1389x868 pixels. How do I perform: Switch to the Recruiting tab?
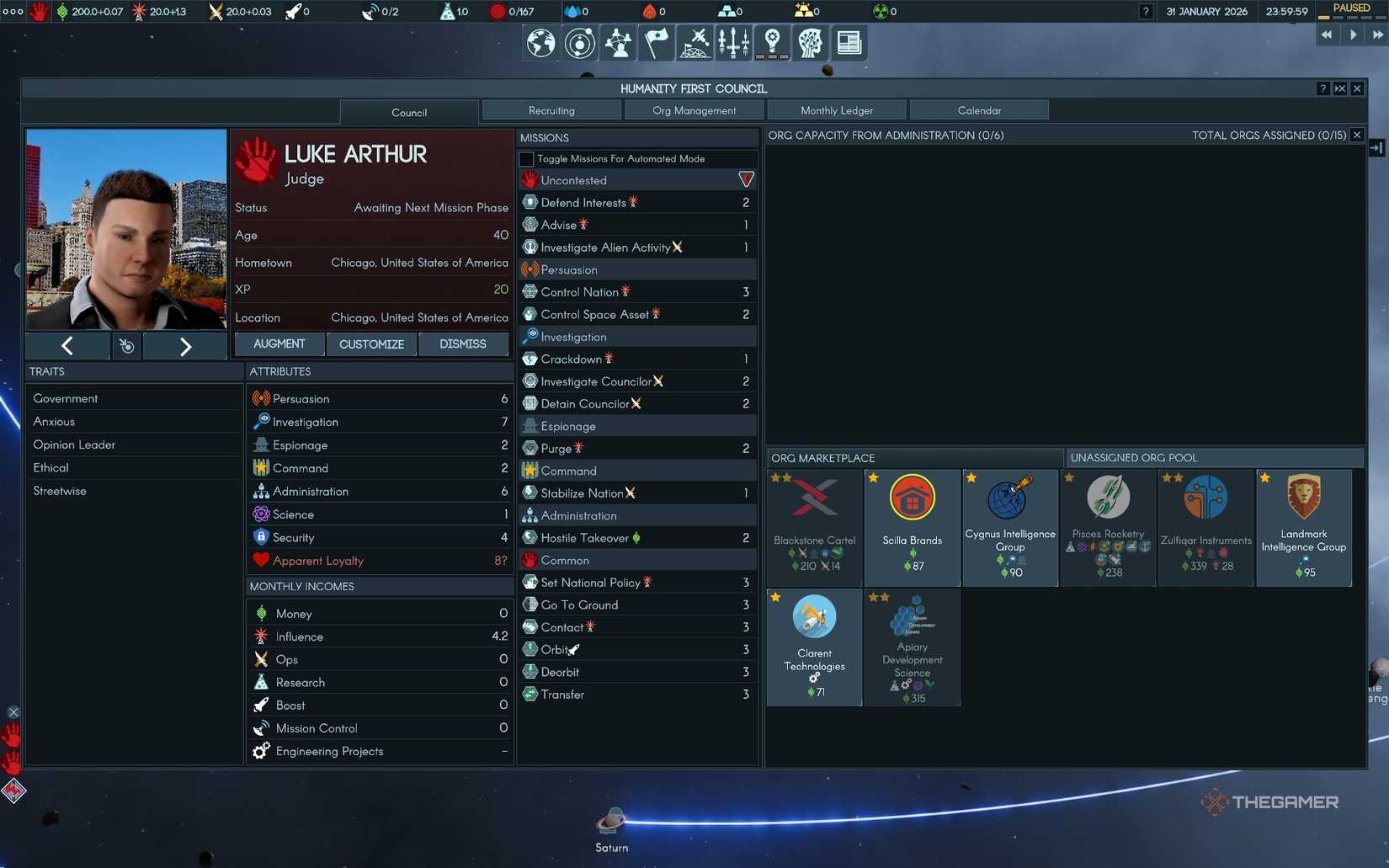click(x=551, y=110)
